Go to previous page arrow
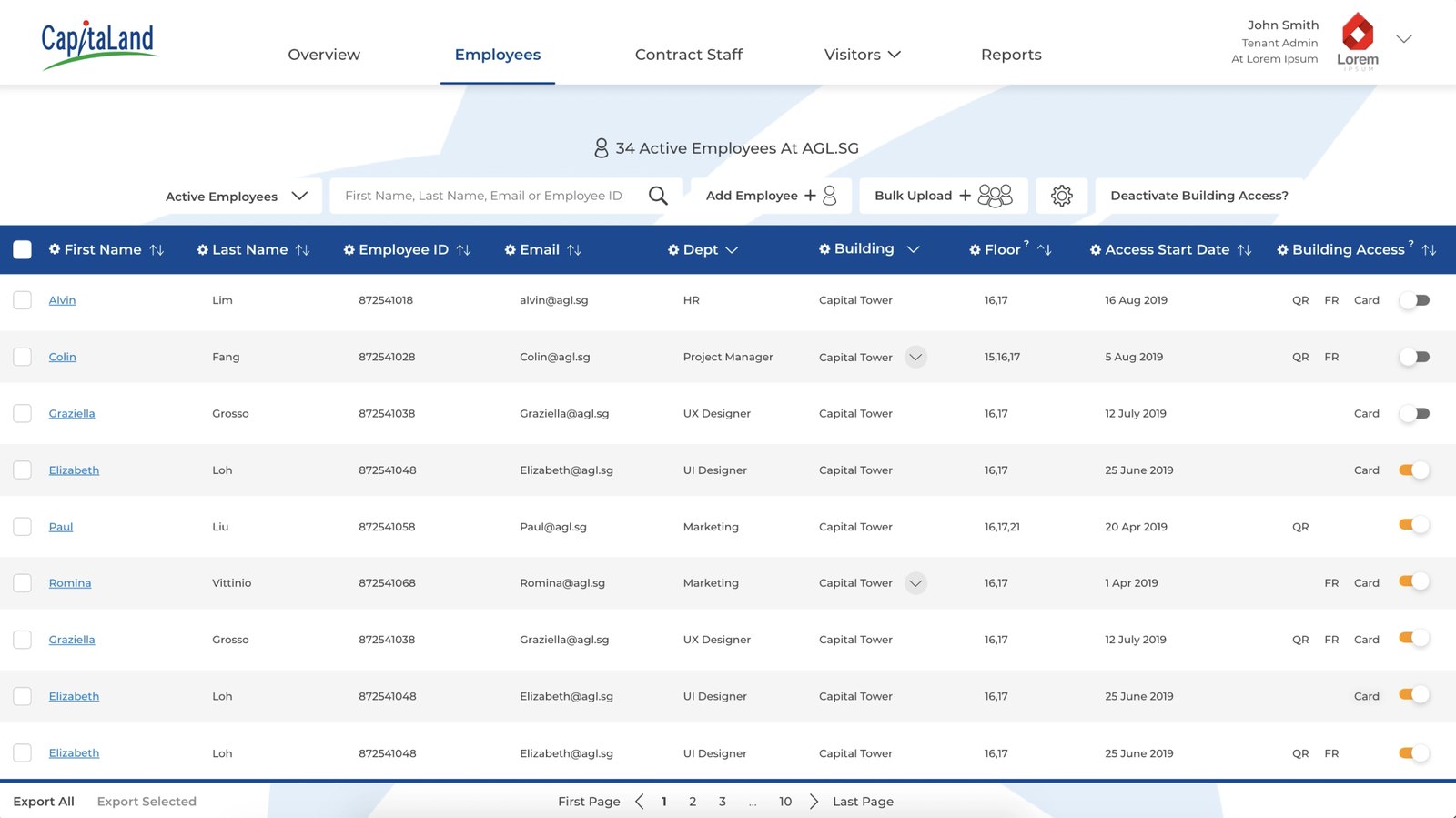The image size is (1456, 818). point(640,802)
